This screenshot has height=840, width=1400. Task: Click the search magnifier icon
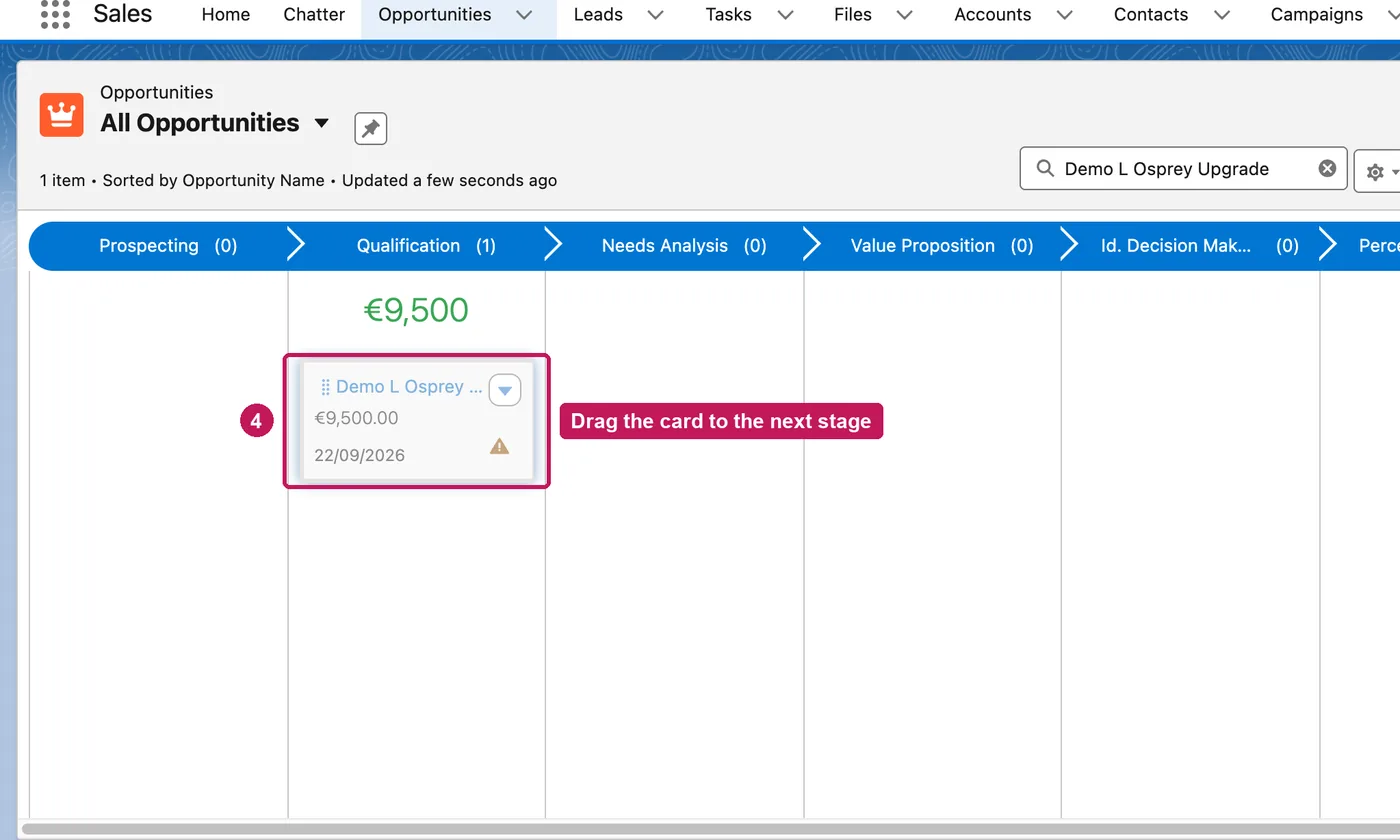pos(1045,168)
